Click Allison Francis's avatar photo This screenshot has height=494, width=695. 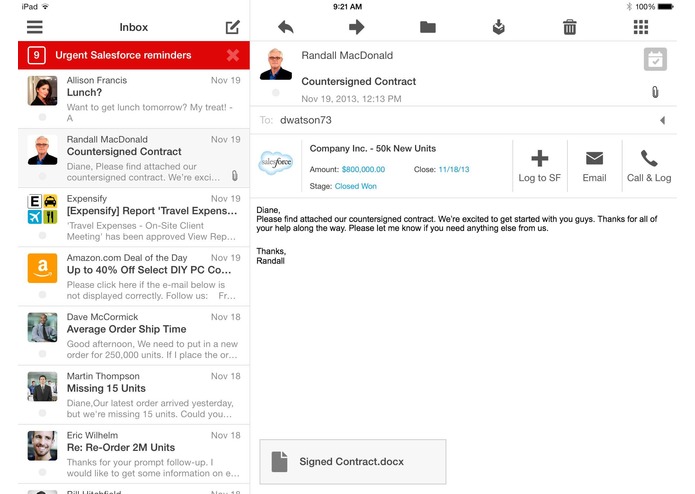coord(43,90)
